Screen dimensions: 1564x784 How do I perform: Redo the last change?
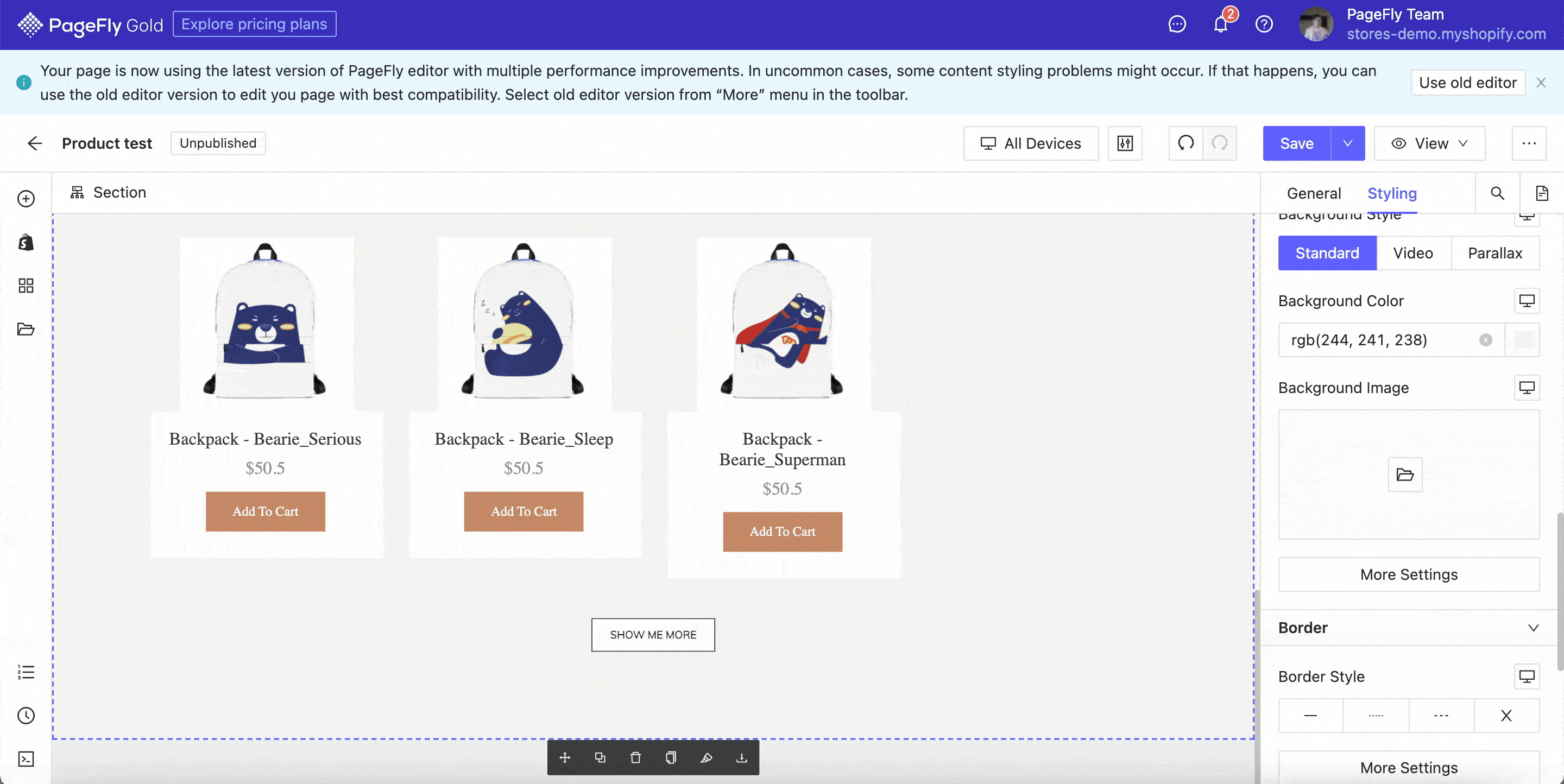coord(1220,143)
